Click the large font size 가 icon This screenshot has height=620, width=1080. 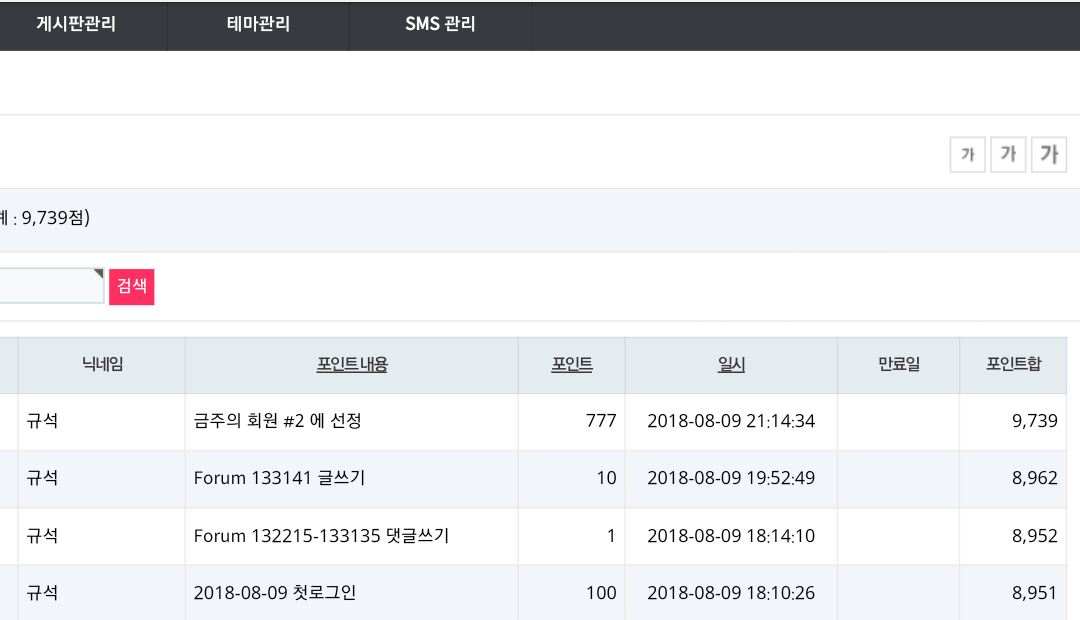tap(1049, 154)
